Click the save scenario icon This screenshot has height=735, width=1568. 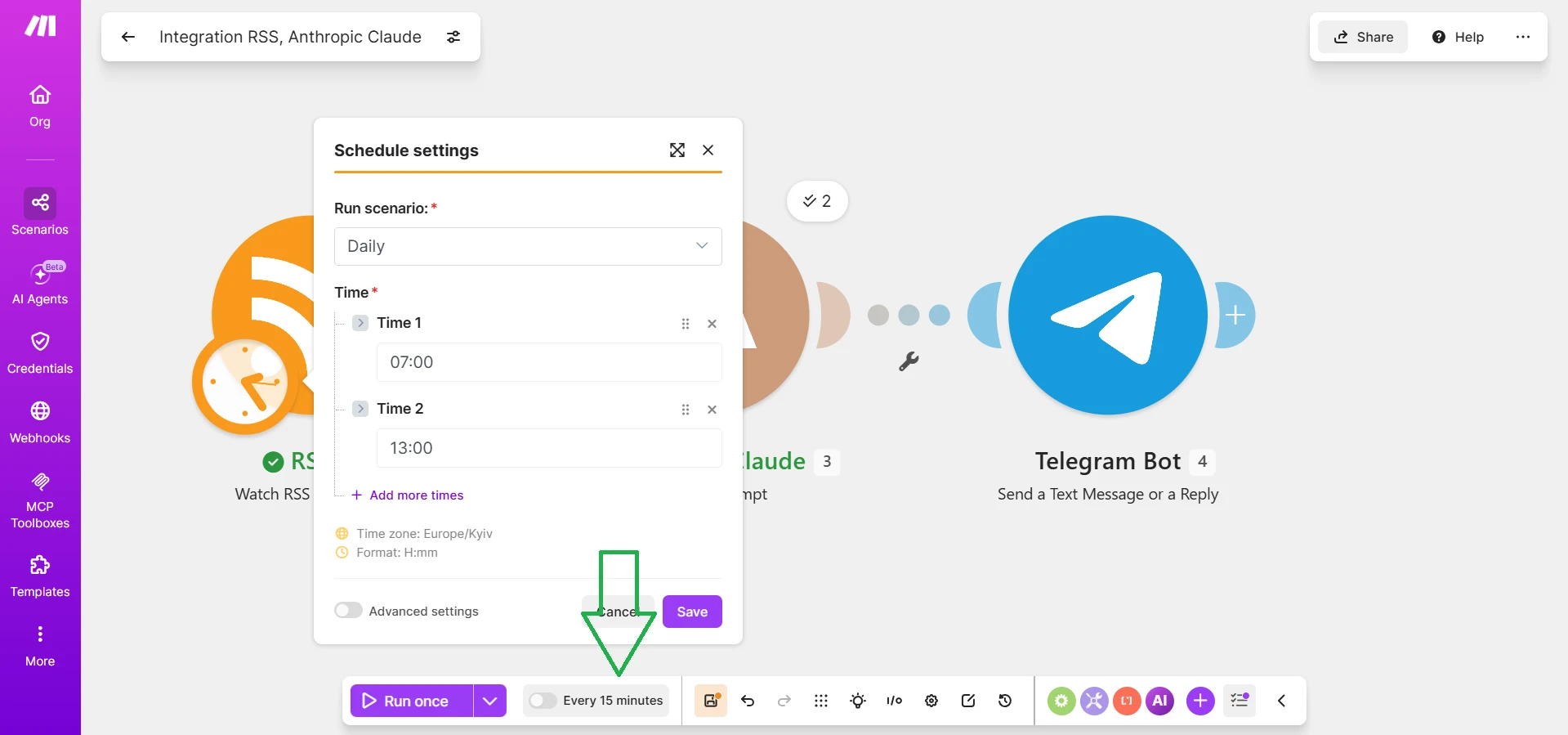[711, 701]
